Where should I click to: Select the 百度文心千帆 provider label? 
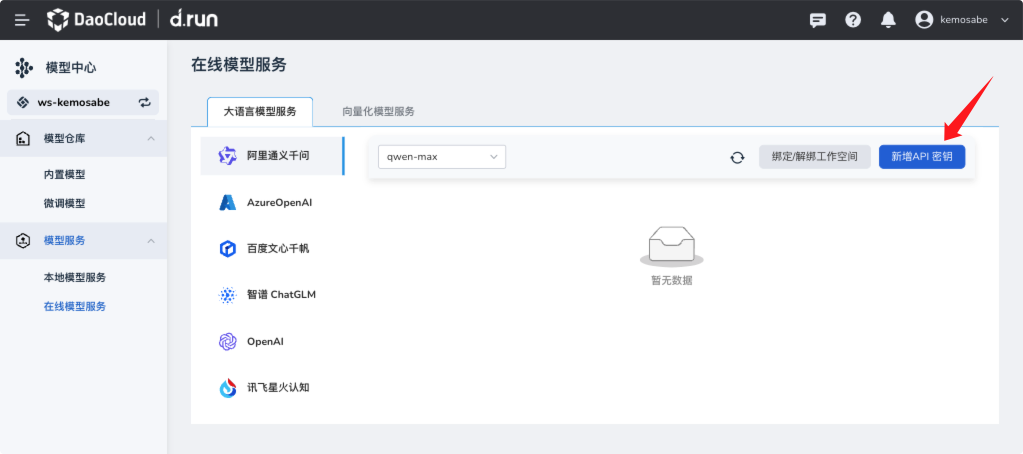pos(278,249)
